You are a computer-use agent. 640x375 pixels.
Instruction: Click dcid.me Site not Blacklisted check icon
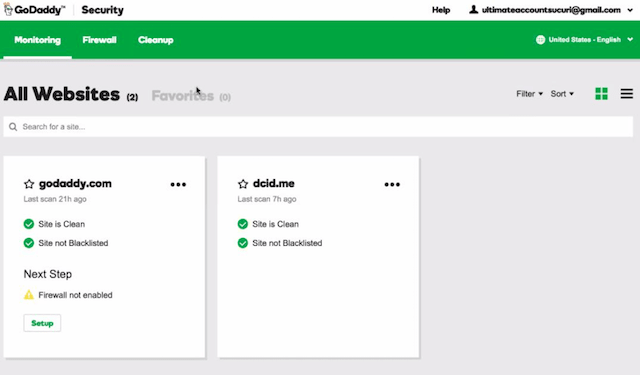click(242, 243)
